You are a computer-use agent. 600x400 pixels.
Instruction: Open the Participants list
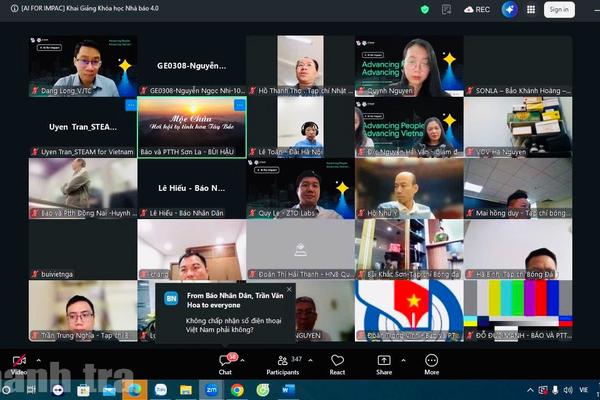(x=283, y=365)
